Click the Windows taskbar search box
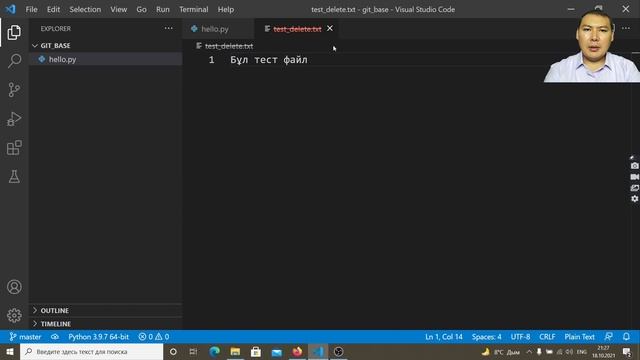Image resolution: width=640 pixels, height=360 pixels. pyautogui.click(x=91, y=351)
